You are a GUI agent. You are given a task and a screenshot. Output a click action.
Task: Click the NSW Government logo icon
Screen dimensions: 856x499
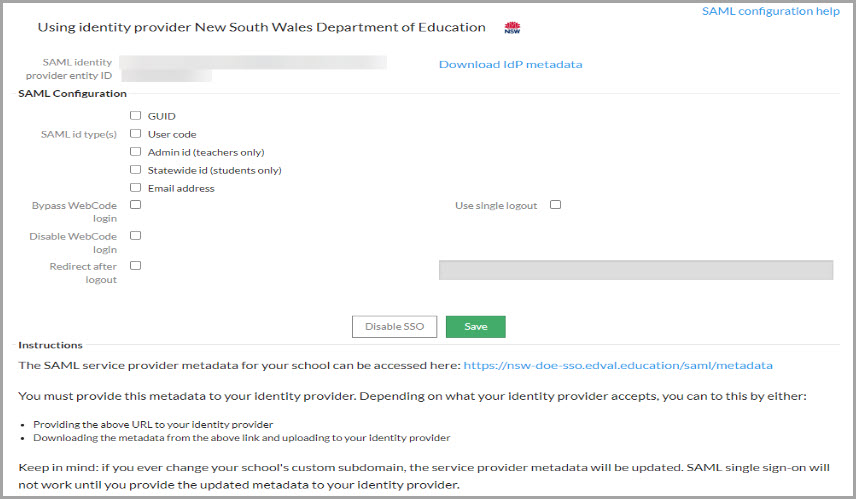513,28
